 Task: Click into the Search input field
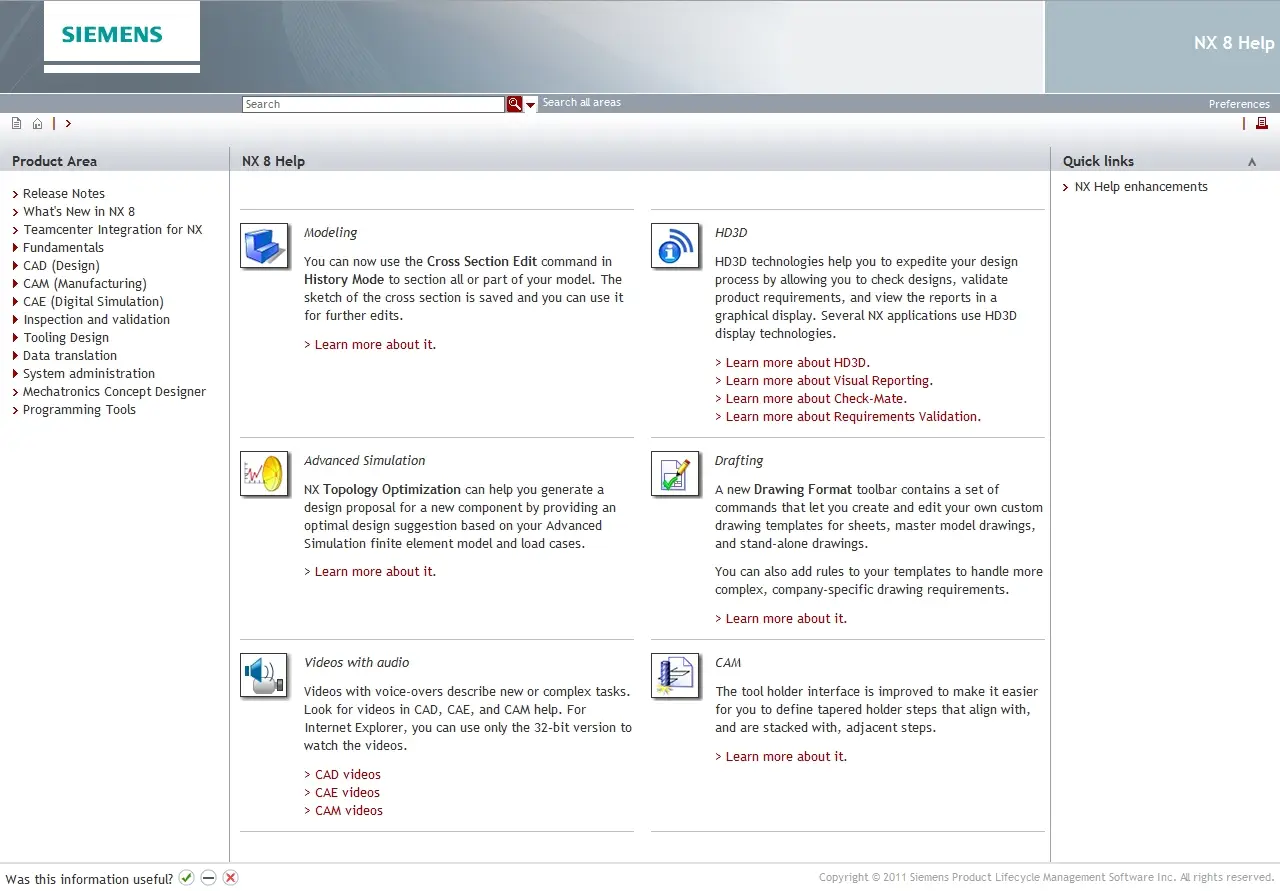click(x=373, y=104)
